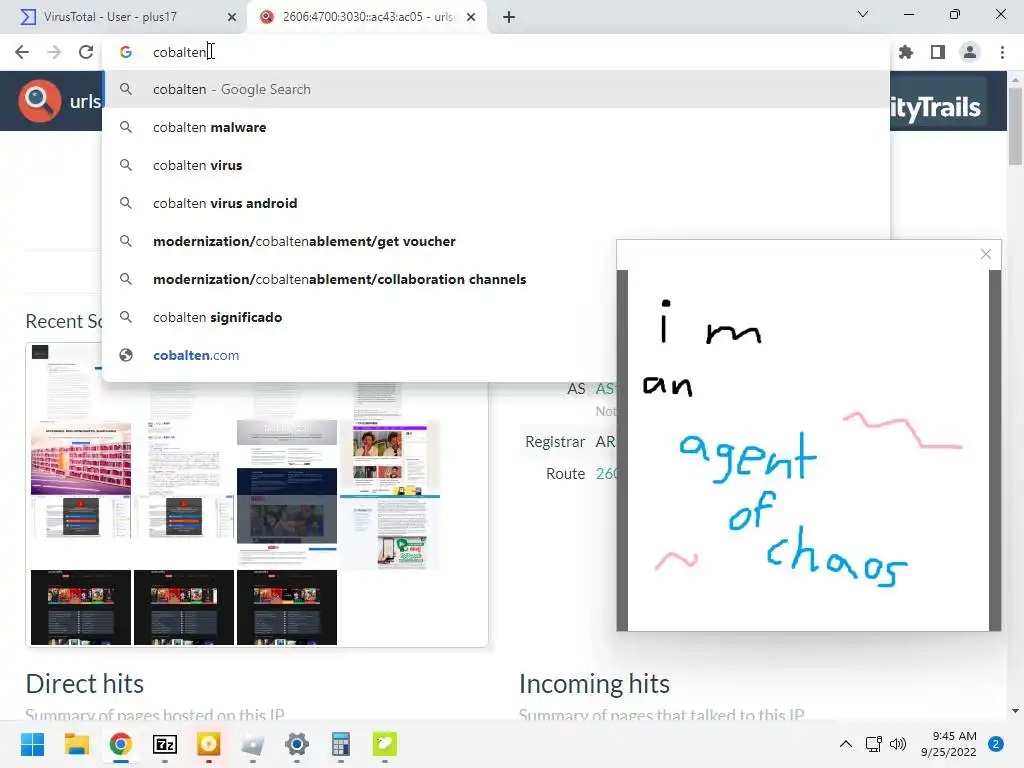Reload the current page
Viewport: 1024px width, 768px height.
[86, 52]
